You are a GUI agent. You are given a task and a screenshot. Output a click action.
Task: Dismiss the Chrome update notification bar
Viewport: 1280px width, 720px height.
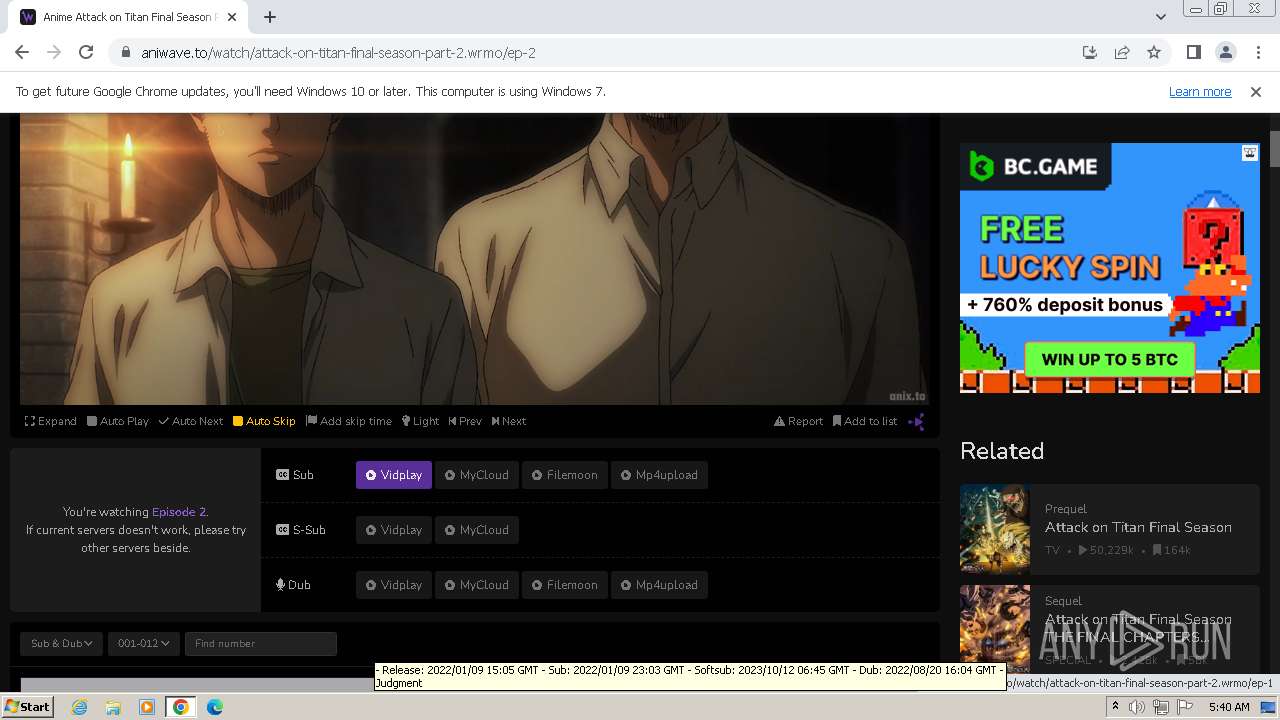point(1256,91)
